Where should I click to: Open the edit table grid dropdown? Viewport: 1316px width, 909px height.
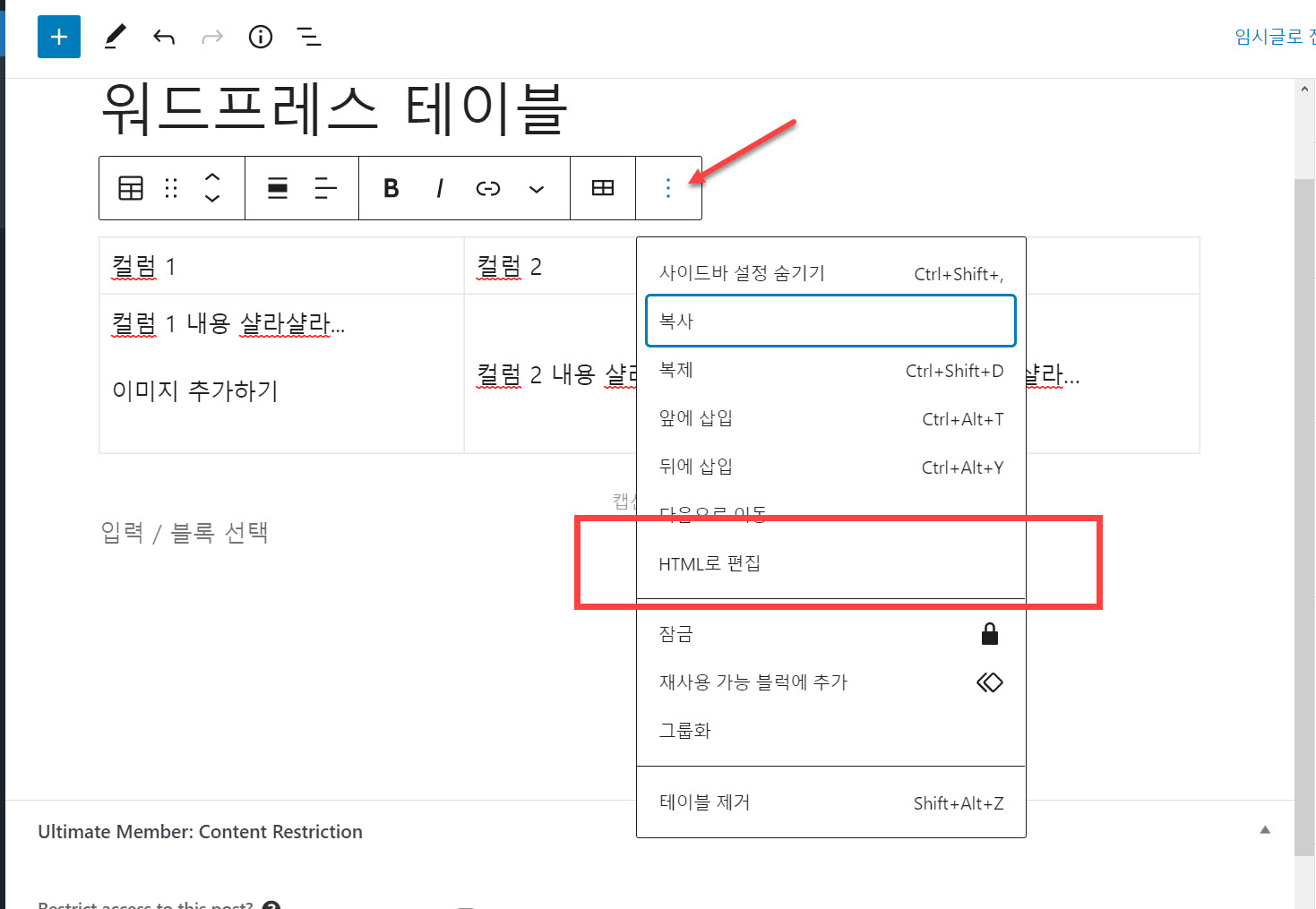point(603,188)
